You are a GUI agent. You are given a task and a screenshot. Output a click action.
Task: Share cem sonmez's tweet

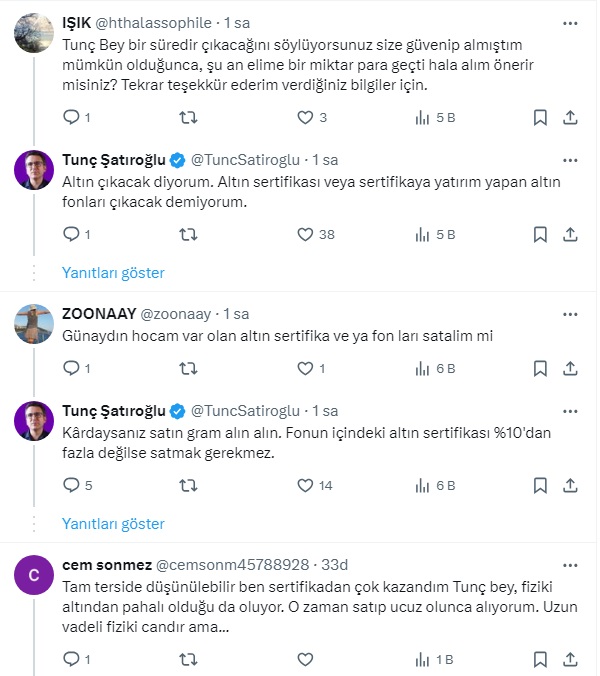(x=570, y=660)
